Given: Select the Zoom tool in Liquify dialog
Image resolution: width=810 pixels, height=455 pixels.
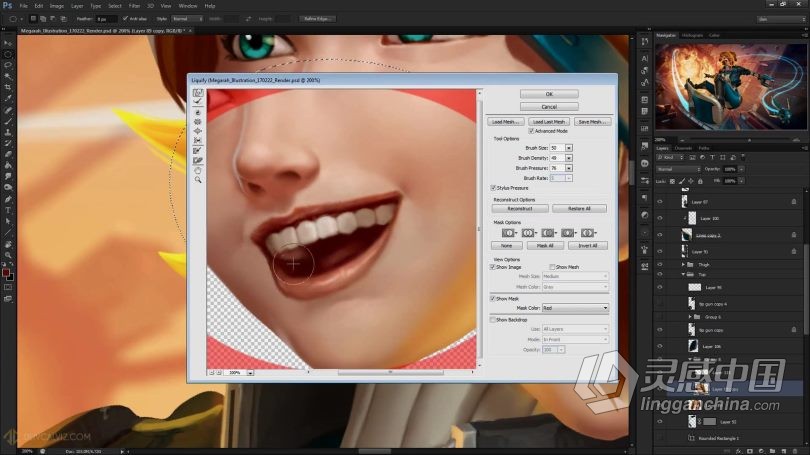Looking at the screenshot, I should (198, 180).
